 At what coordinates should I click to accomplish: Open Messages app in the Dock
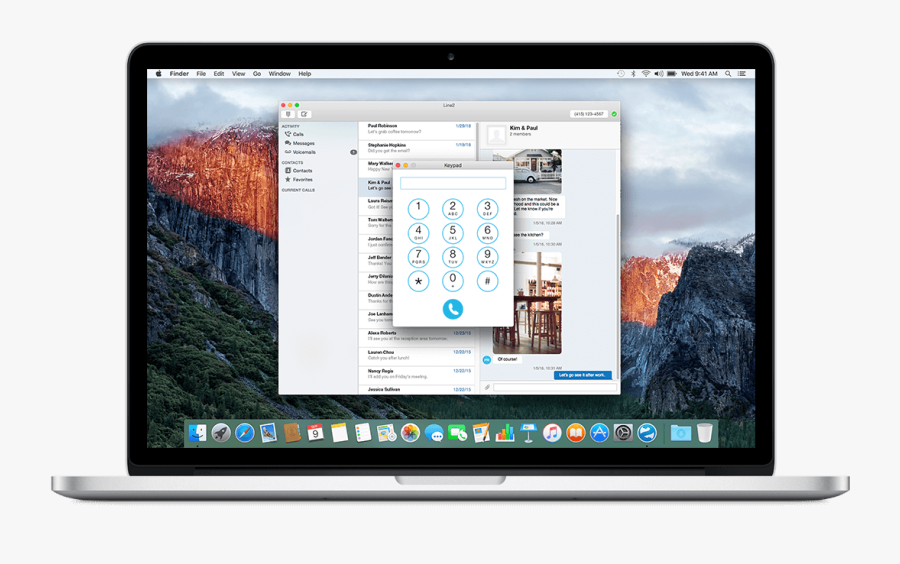(434, 433)
